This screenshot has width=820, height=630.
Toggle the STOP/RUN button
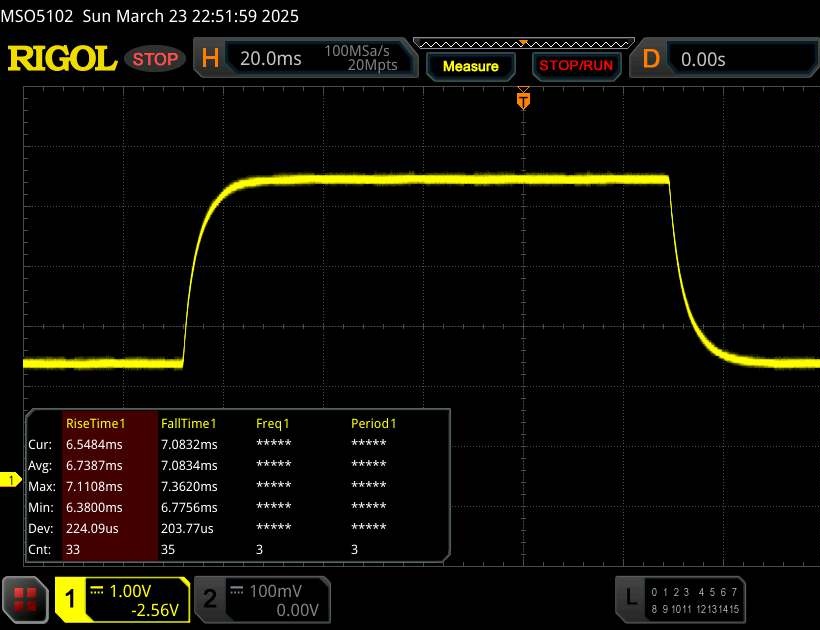(x=576, y=65)
